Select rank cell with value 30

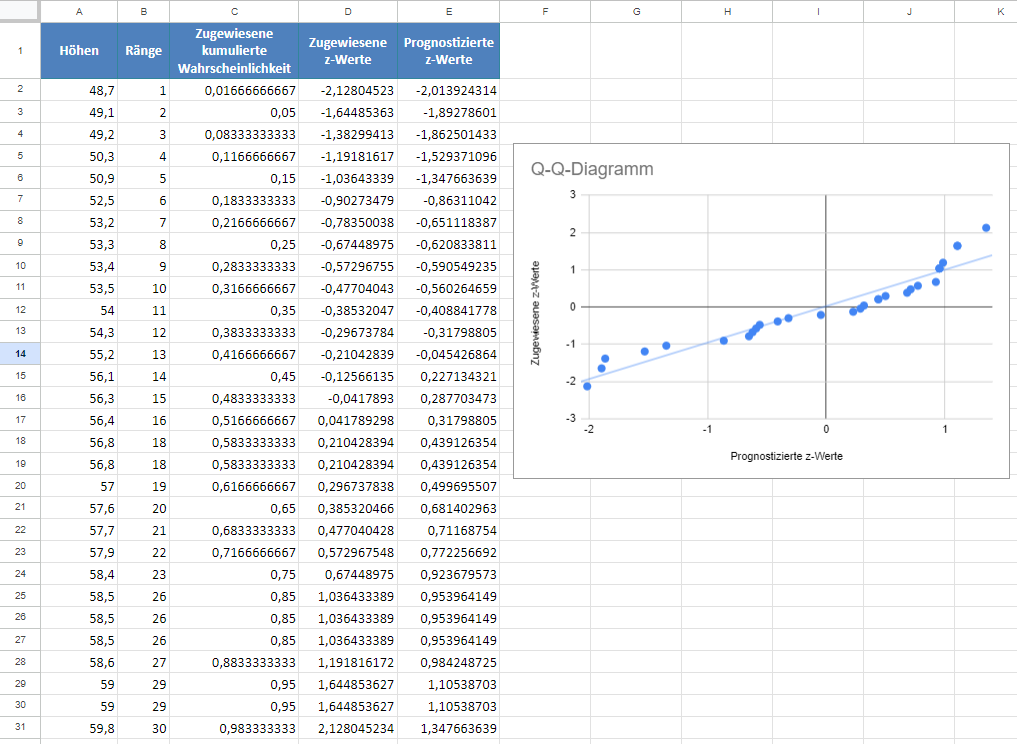tap(143, 728)
